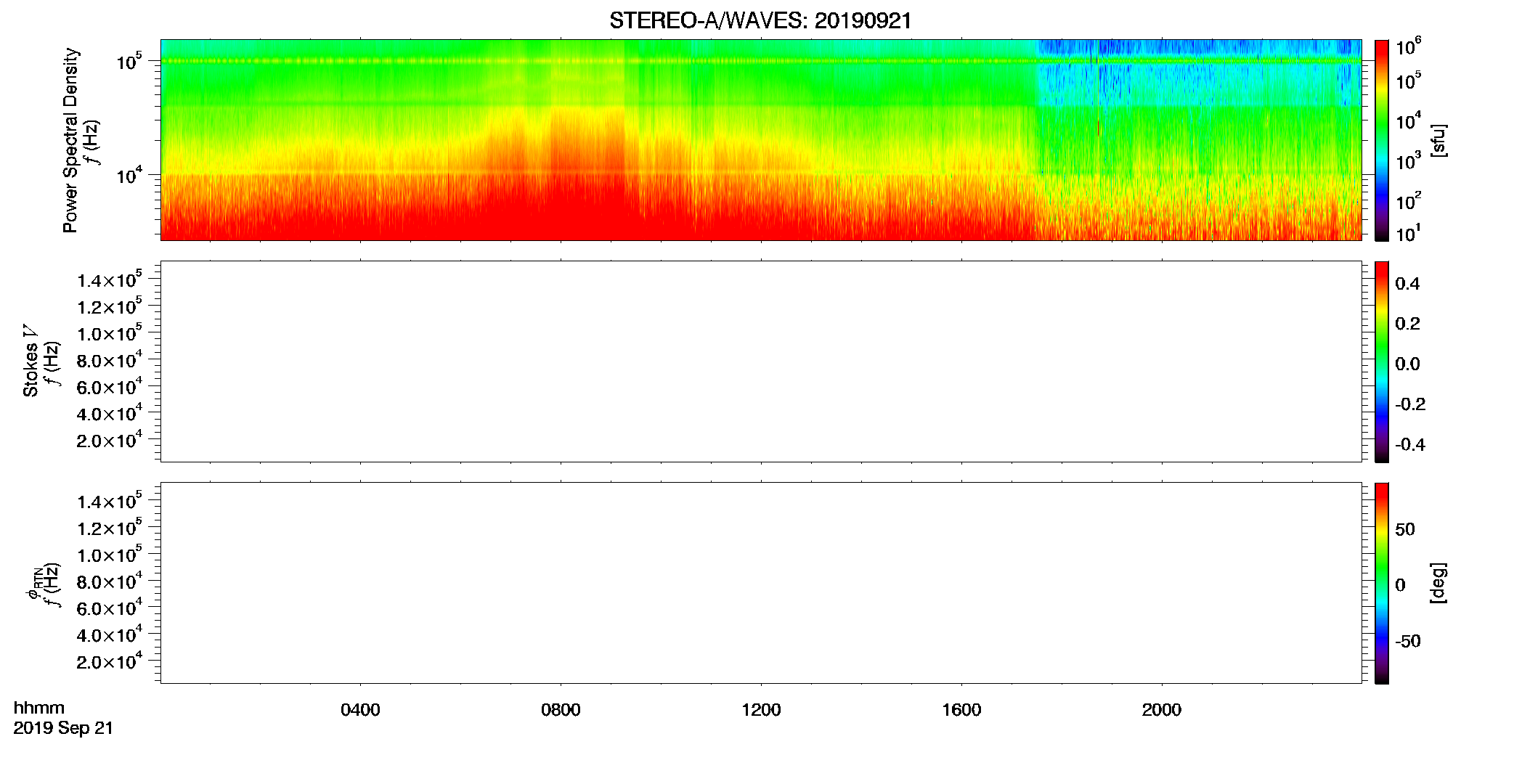The width and height of the screenshot is (1522, 784).
Task: Select the 1.0×10^5 tick in Stokes V panel
Action: [x=110, y=333]
